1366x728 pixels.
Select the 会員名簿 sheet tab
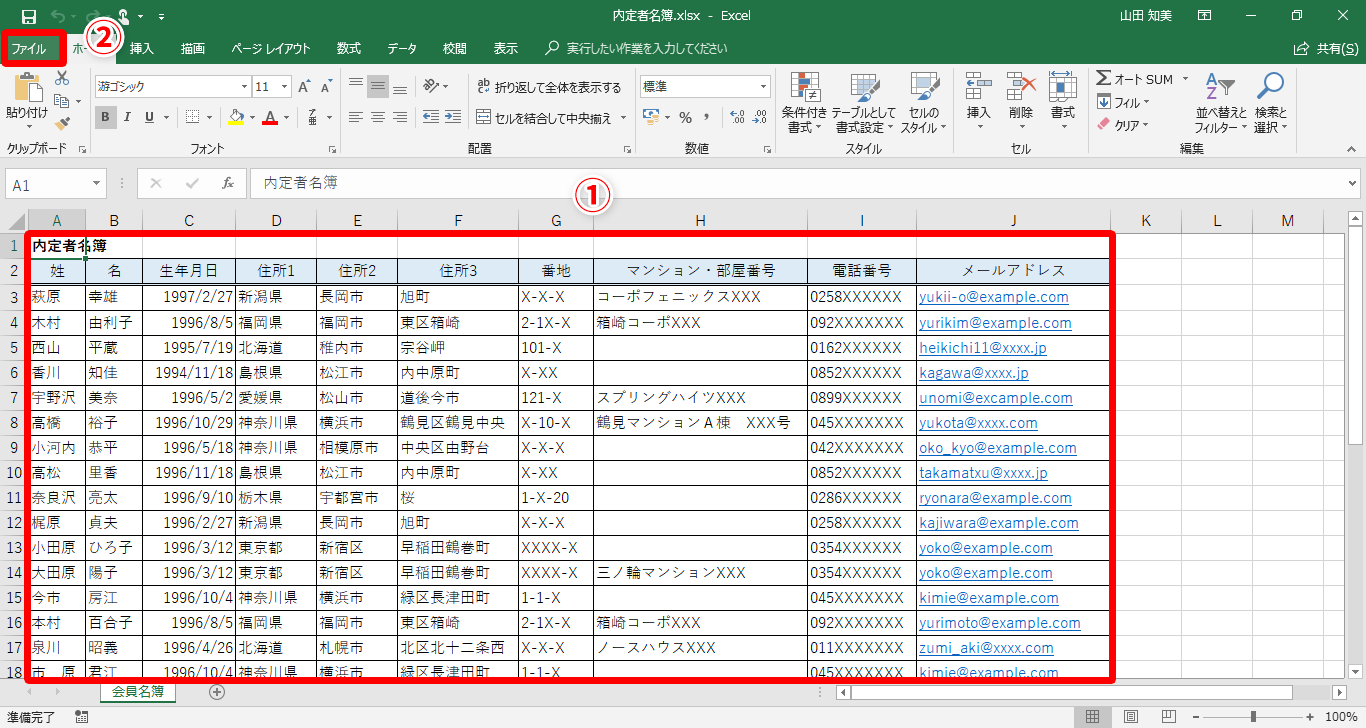click(138, 691)
